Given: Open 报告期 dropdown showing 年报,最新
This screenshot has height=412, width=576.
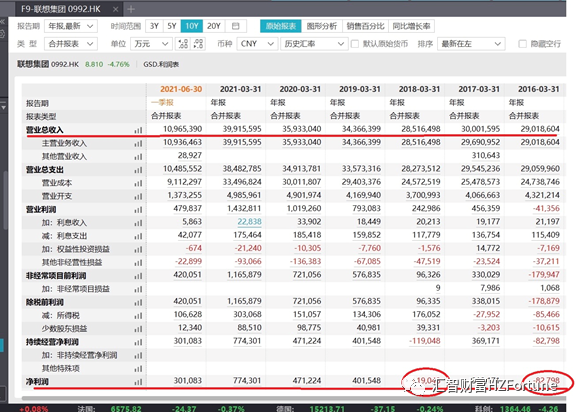Looking at the screenshot, I should (71, 26).
